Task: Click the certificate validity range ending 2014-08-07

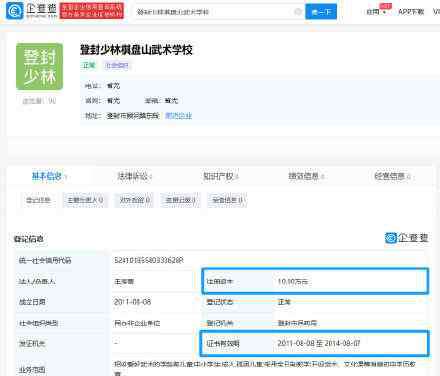Action: coord(318,343)
